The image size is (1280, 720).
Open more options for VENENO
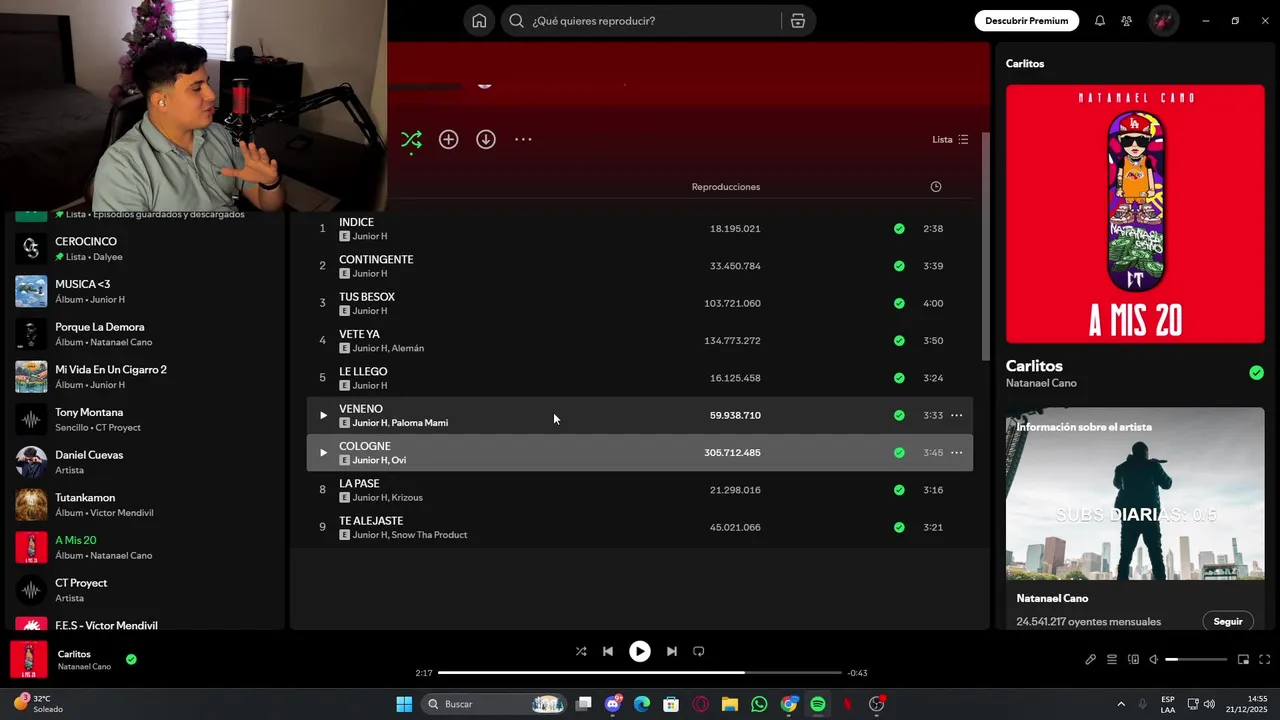click(957, 415)
